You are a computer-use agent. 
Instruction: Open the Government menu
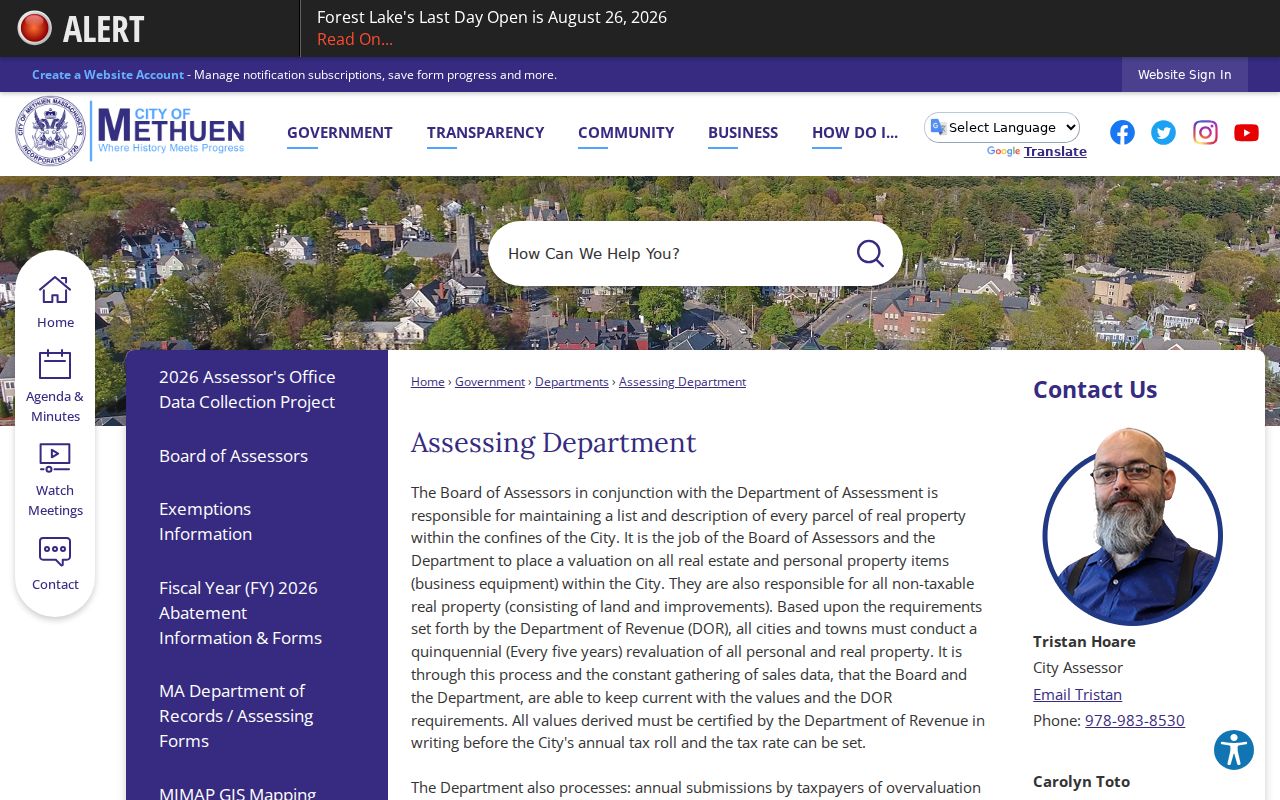tap(340, 132)
